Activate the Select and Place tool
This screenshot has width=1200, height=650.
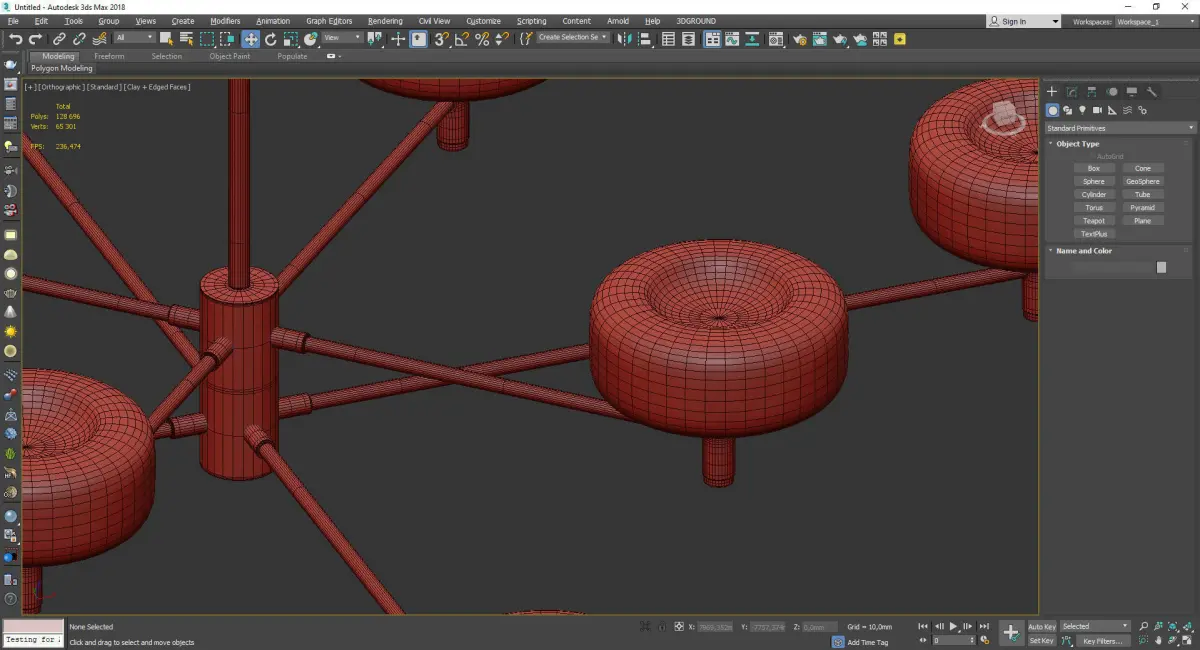(x=311, y=39)
